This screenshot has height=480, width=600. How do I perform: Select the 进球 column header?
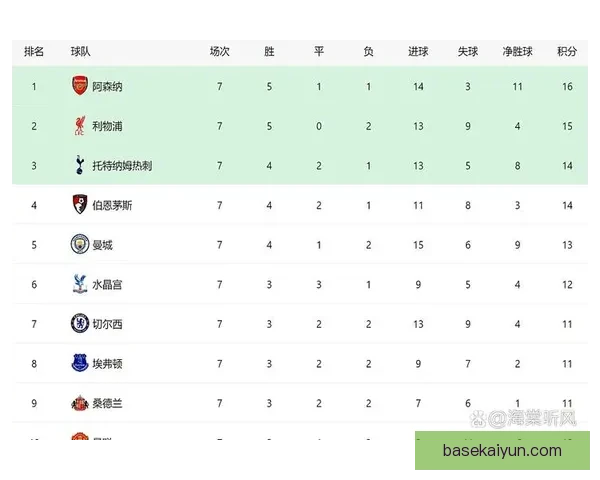point(418,51)
